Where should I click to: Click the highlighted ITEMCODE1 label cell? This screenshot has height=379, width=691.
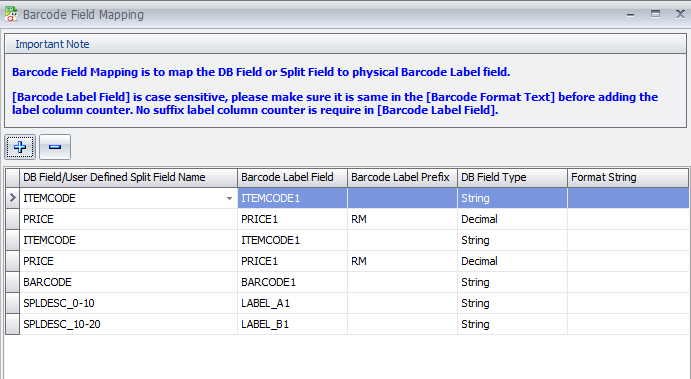(293, 198)
